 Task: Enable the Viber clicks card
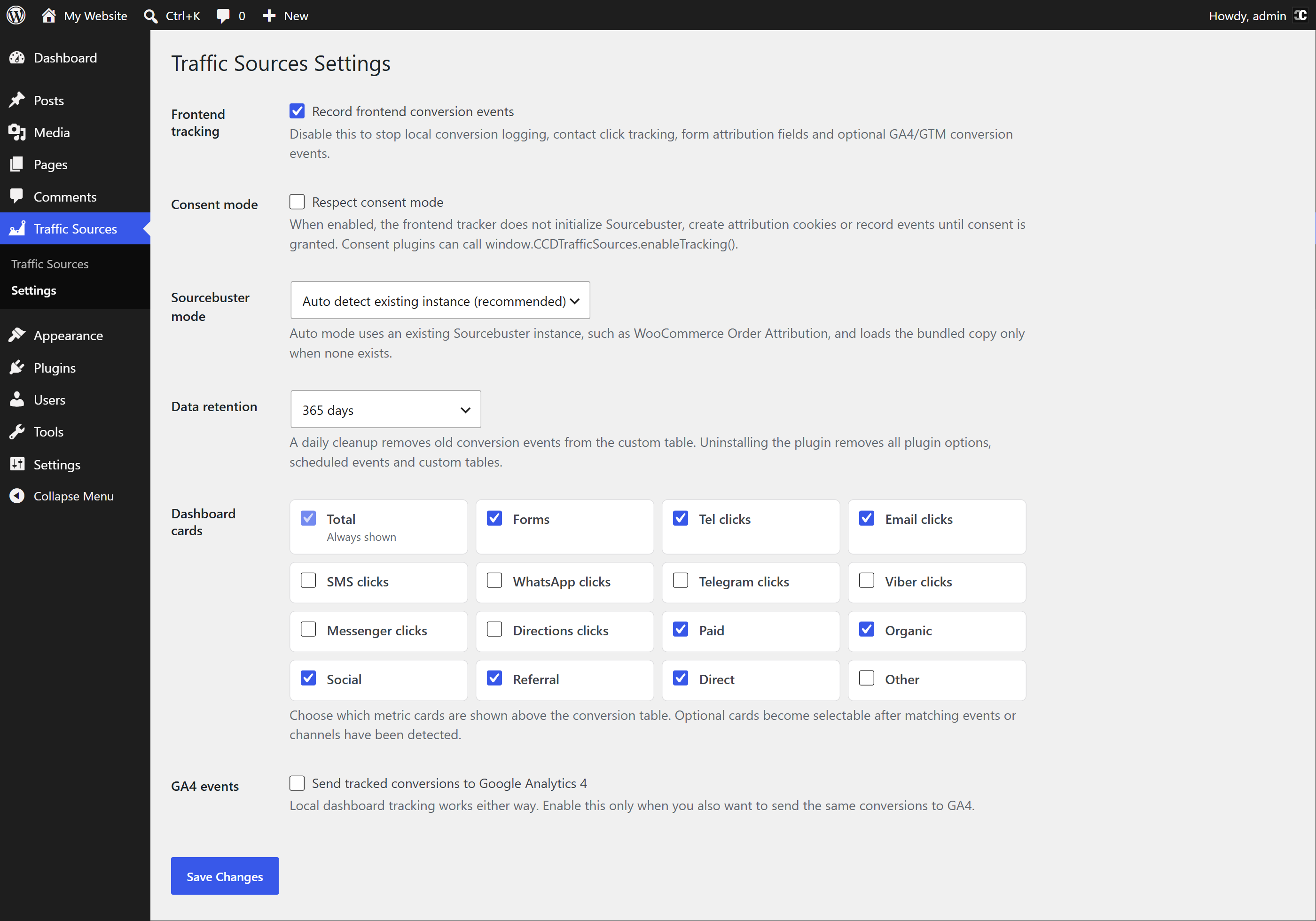point(867,581)
